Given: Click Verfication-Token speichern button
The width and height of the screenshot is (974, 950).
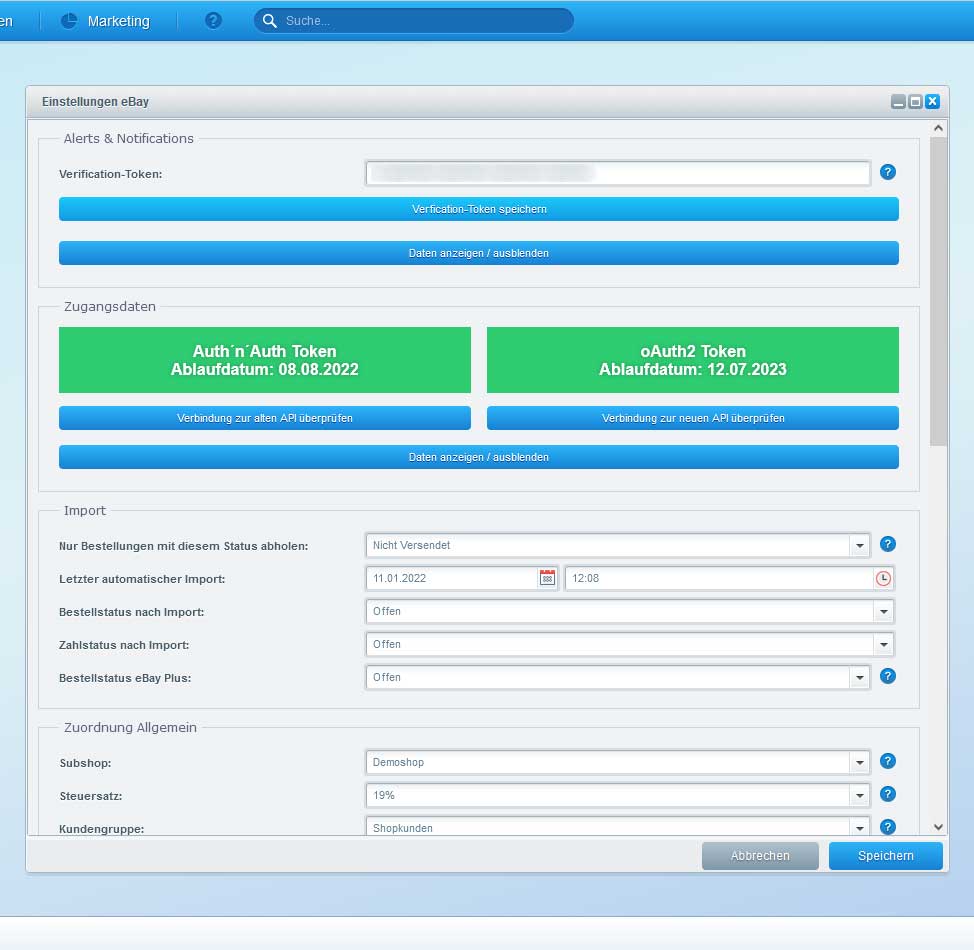Looking at the screenshot, I should click(x=478, y=209).
